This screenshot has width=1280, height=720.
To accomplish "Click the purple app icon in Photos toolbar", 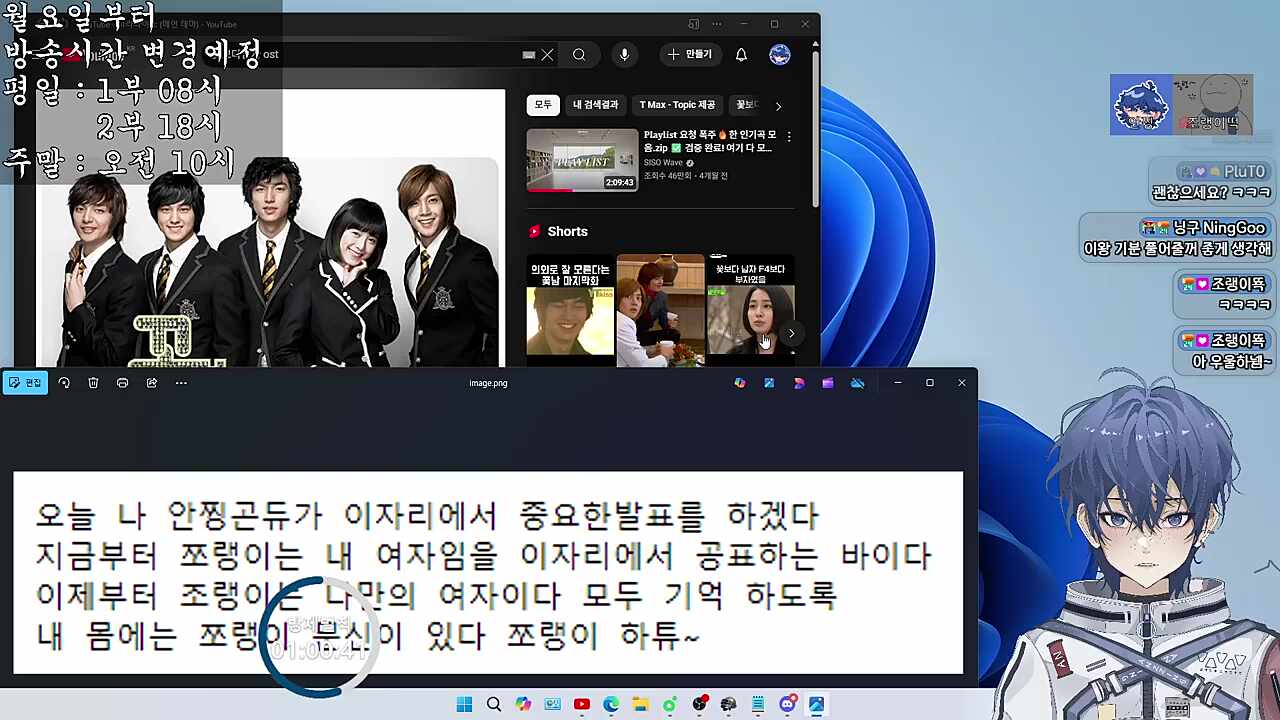I will pyautogui.click(x=828, y=383).
